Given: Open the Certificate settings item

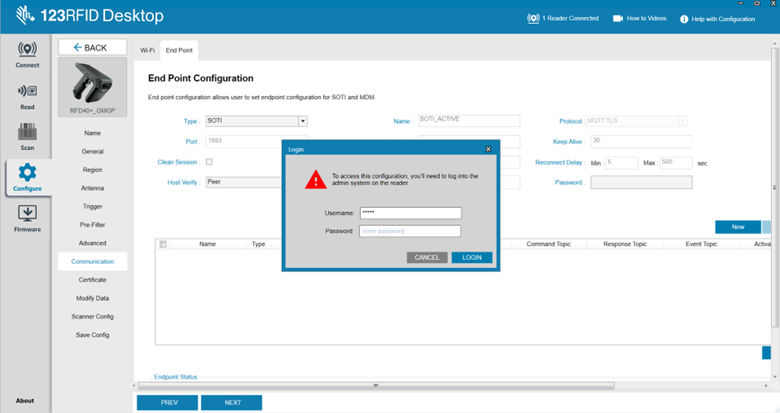Looking at the screenshot, I should point(93,280).
